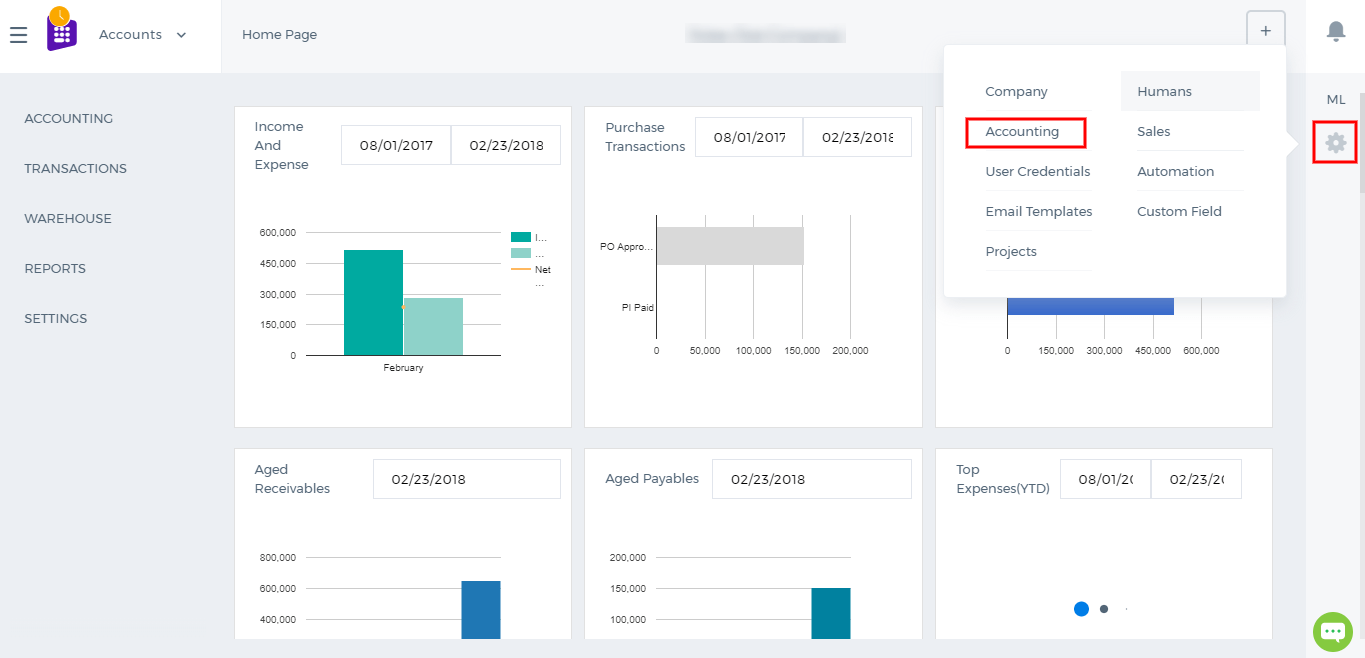The width and height of the screenshot is (1365, 658).
Task: Edit Income And Expense end date 02/23/2018
Action: [506, 145]
